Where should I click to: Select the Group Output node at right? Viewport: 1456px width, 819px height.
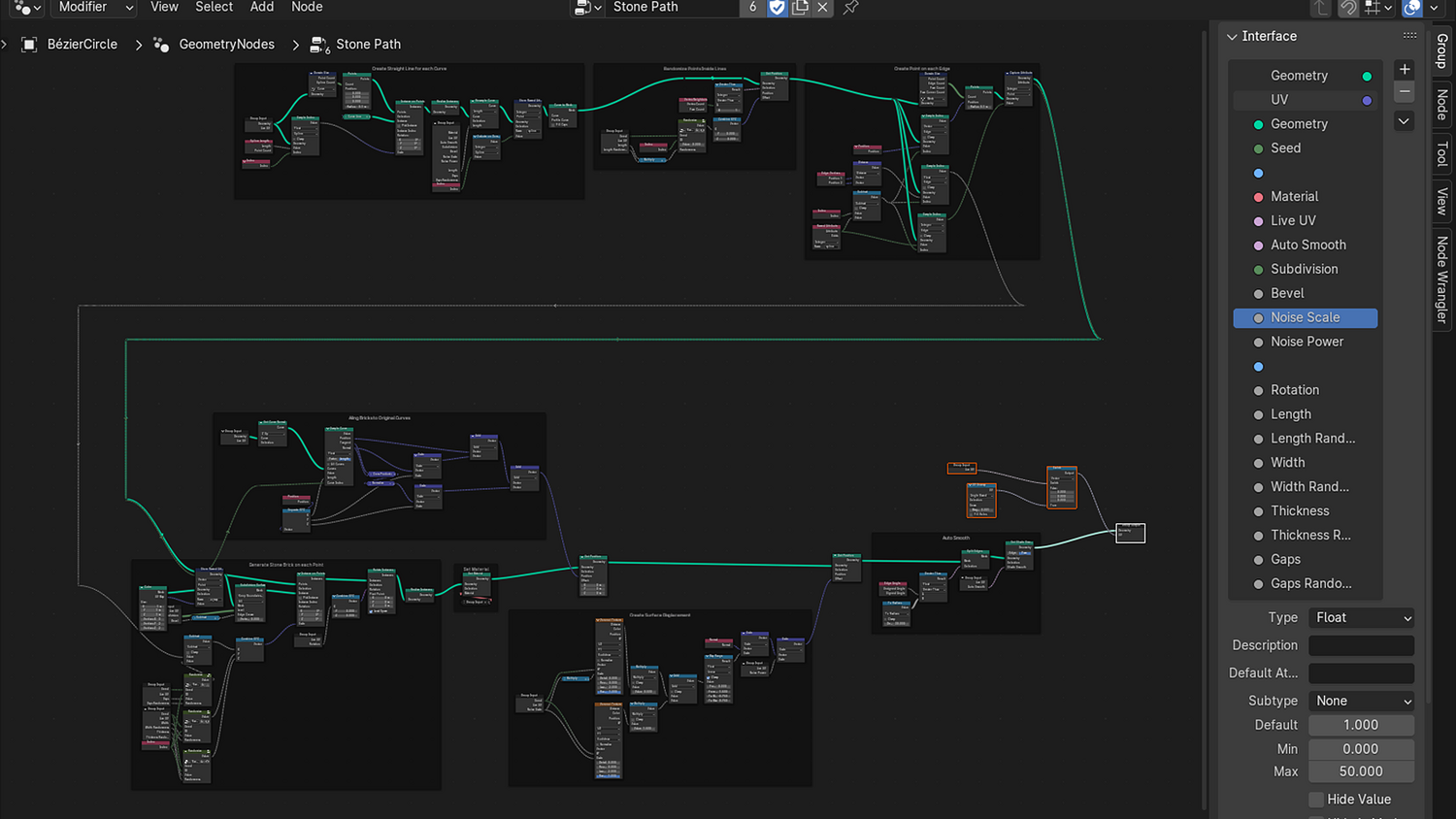1130,533
